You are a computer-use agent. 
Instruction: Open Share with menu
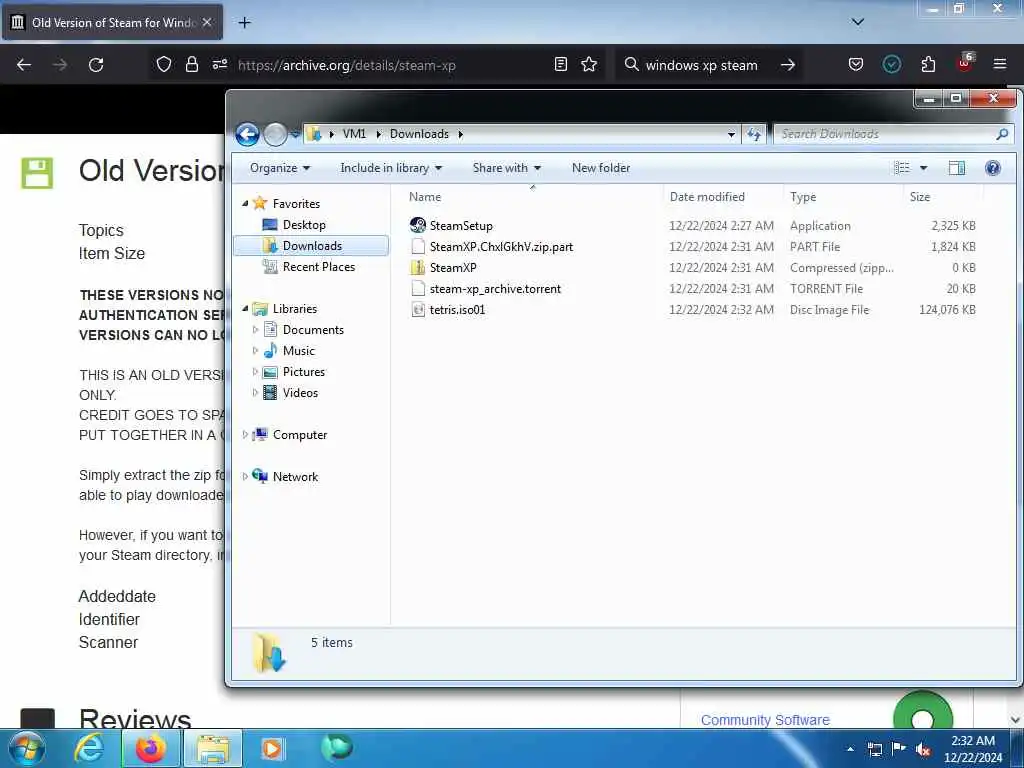(x=507, y=168)
